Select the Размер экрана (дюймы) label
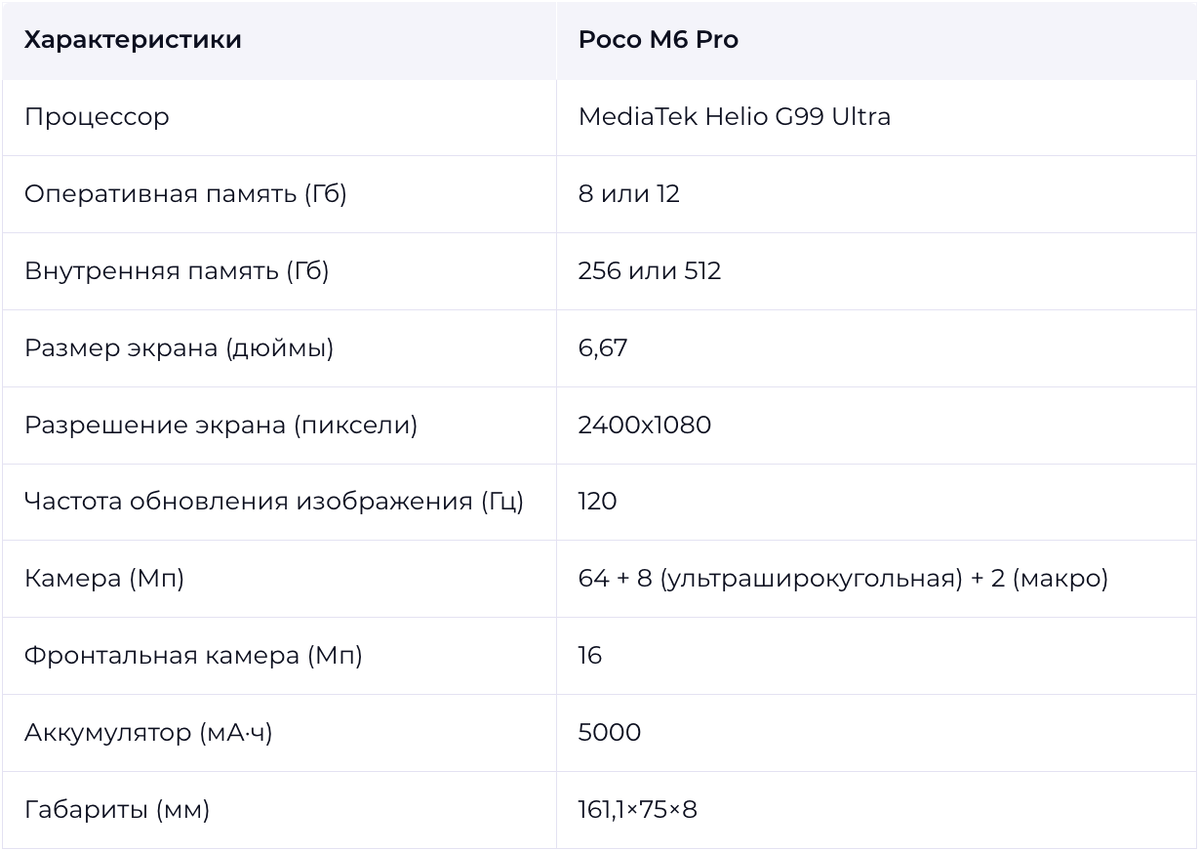 pos(179,348)
